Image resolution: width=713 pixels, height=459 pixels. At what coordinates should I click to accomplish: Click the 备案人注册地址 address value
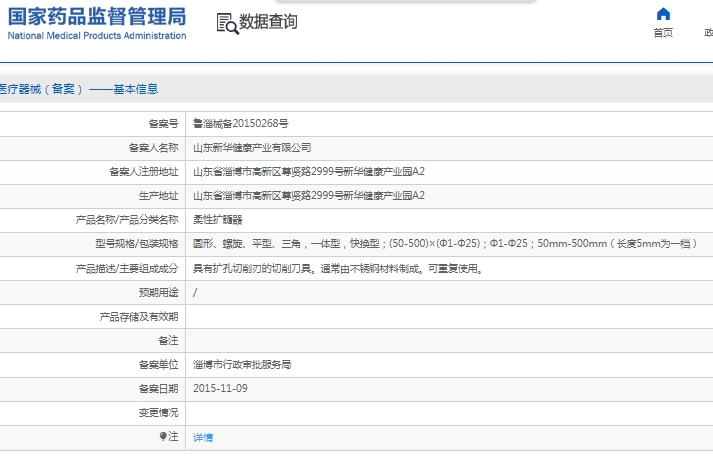point(309,171)
